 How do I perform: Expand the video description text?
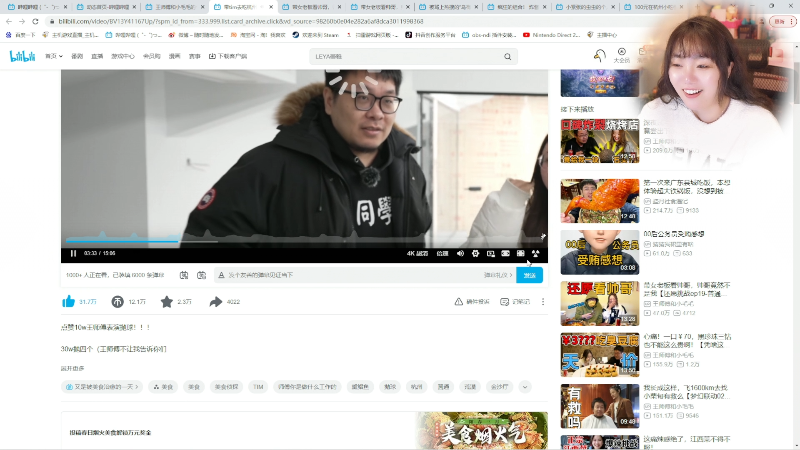[x=72, y=368]
